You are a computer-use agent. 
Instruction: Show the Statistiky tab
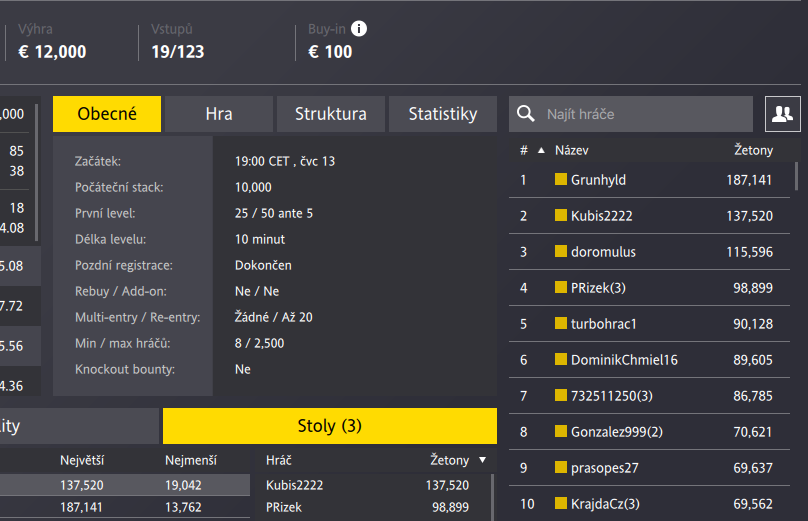442,114
